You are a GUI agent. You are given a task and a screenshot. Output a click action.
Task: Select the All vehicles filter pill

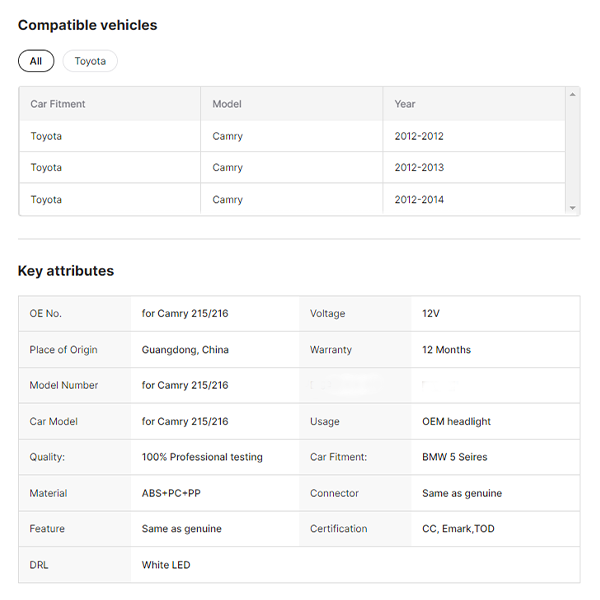click(36, 61)
